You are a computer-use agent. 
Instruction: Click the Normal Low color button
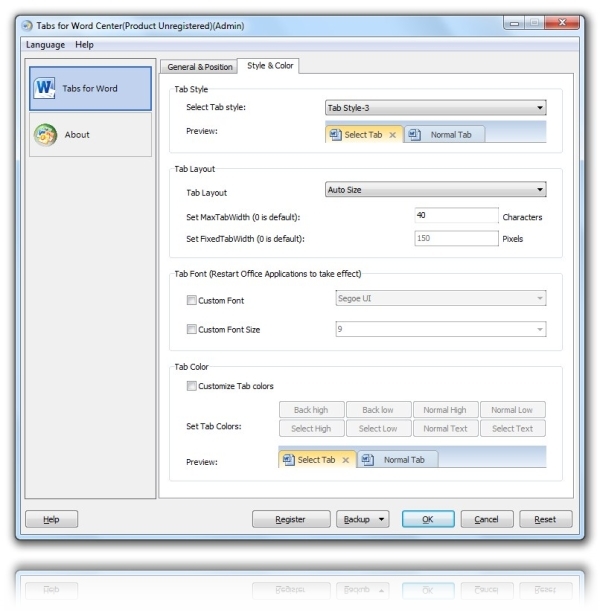pyautogui.click(x=512, y=410)
